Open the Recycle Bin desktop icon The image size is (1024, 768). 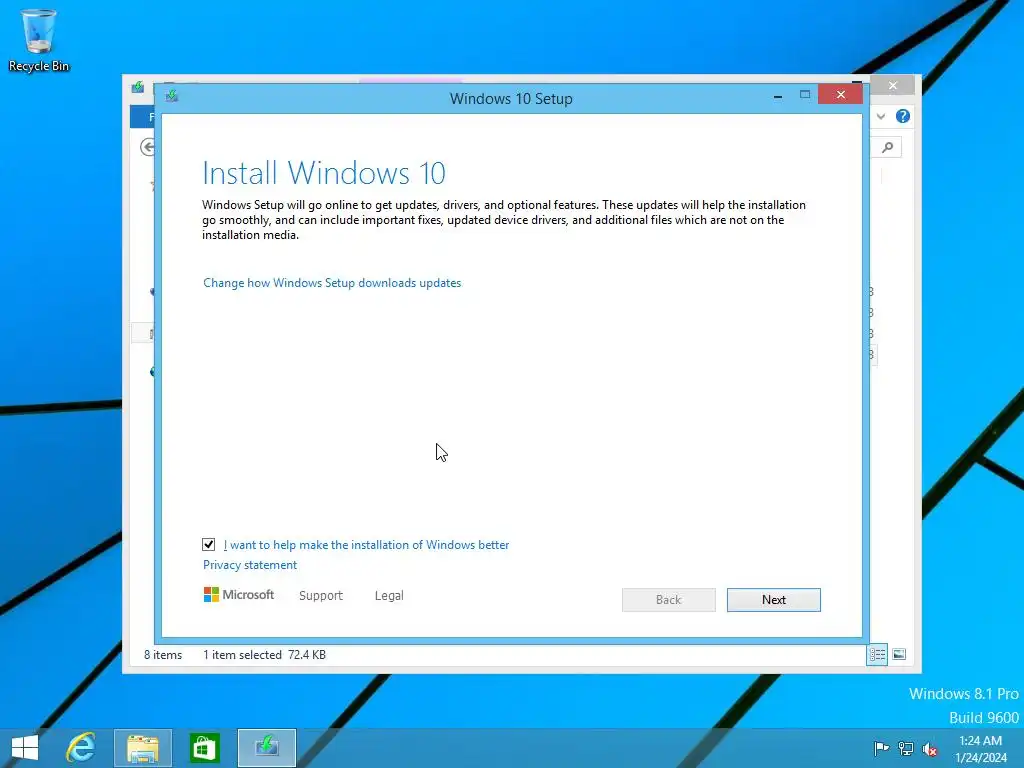(39, 40)
